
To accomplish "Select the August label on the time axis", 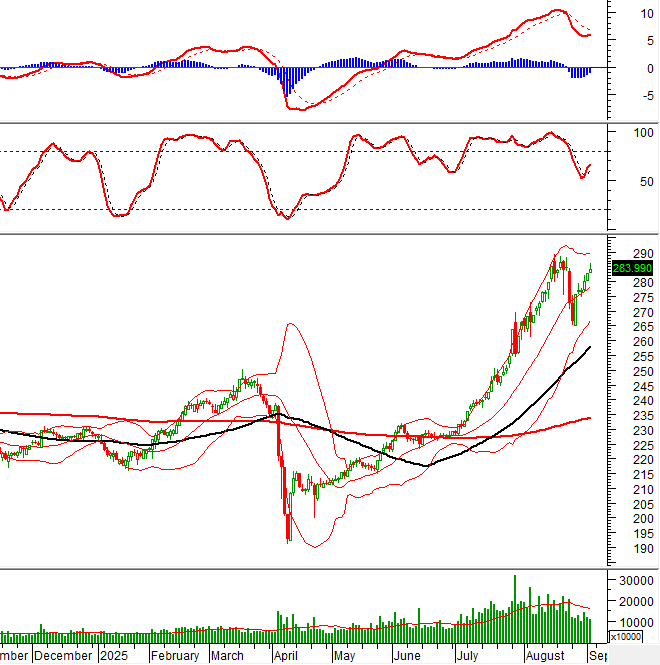I will pos(545,656).
